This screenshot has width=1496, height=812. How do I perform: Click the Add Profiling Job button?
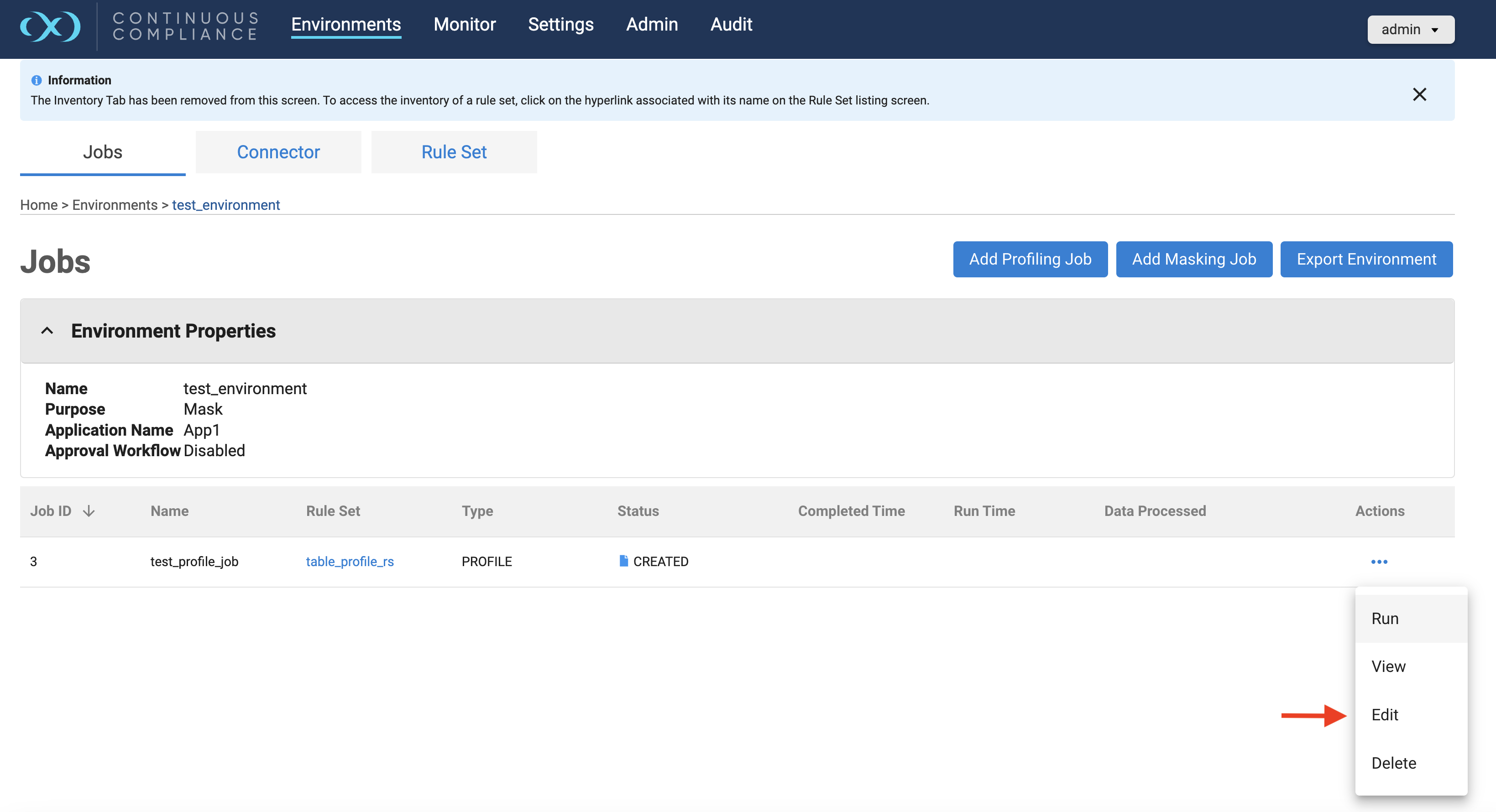[1030, 259]
